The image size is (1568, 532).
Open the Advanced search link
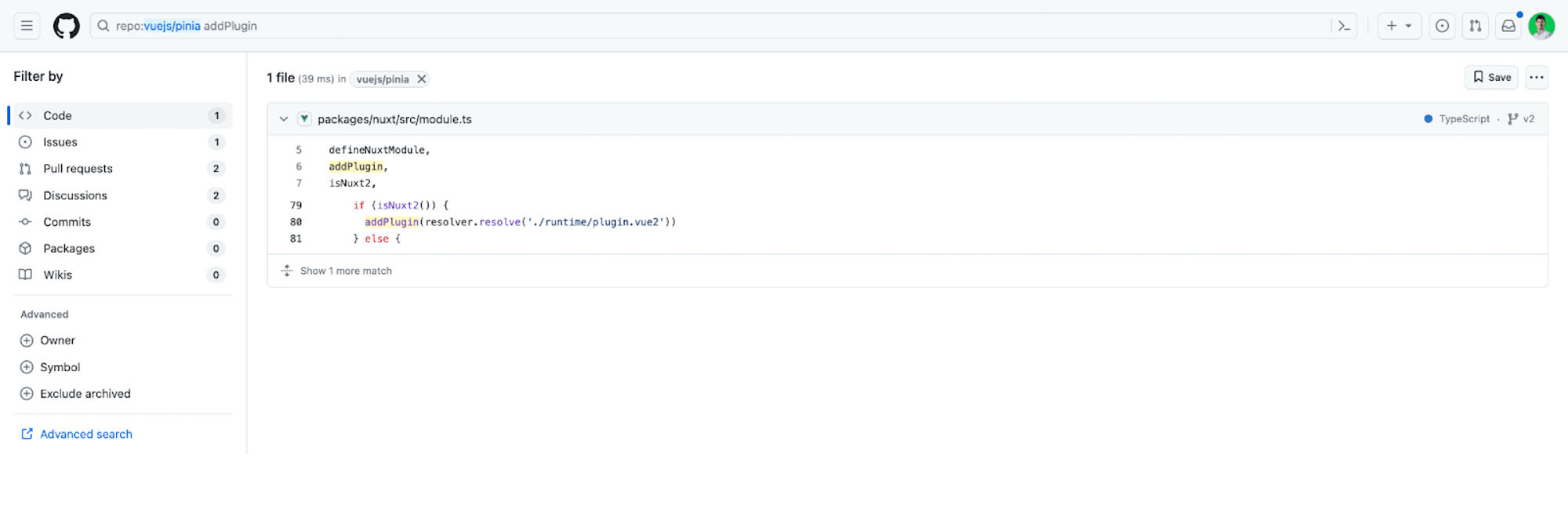(85, 434)
